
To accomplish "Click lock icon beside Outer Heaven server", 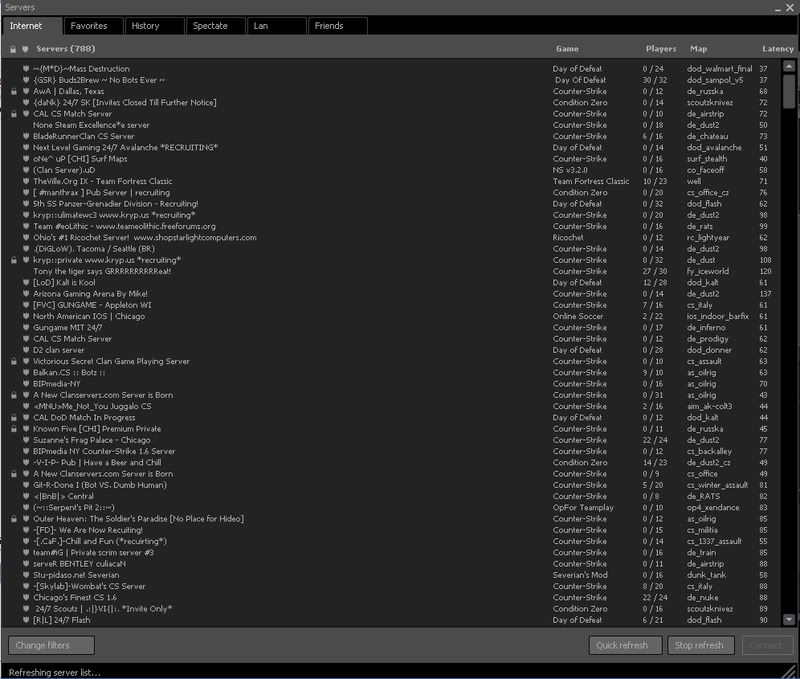I will [12, 519].
